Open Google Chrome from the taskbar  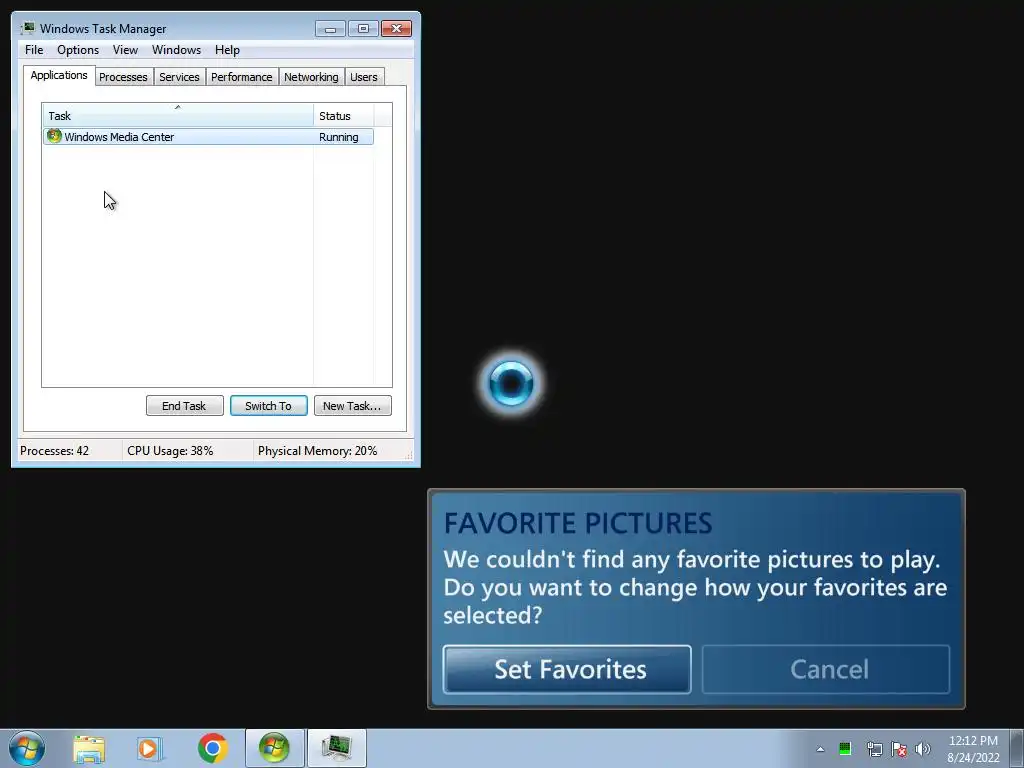pos(212,748)
